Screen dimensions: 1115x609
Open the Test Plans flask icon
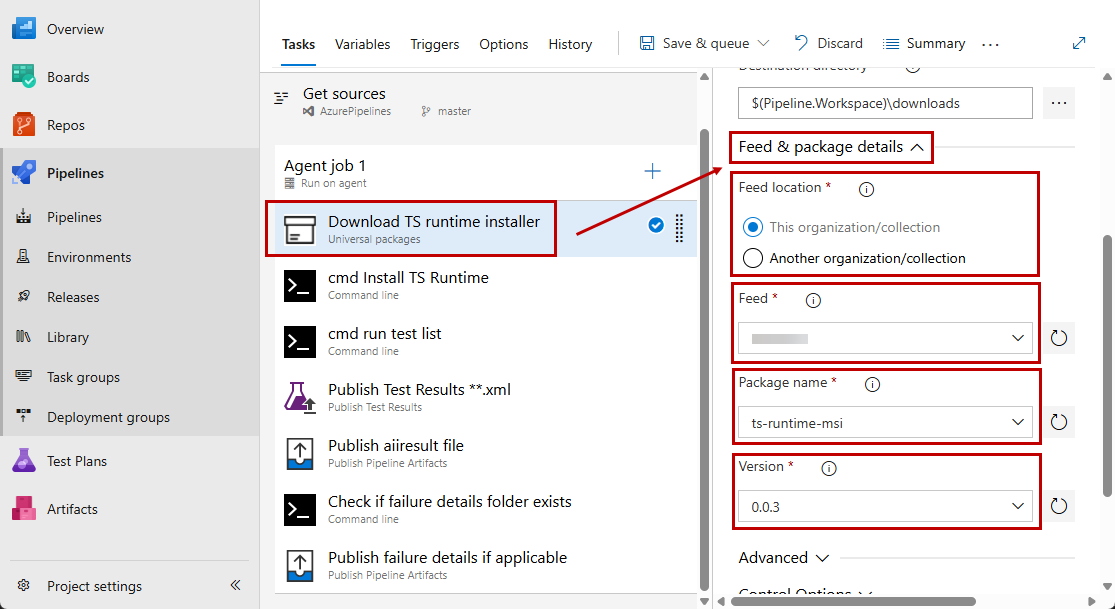(x=23, y=461)
